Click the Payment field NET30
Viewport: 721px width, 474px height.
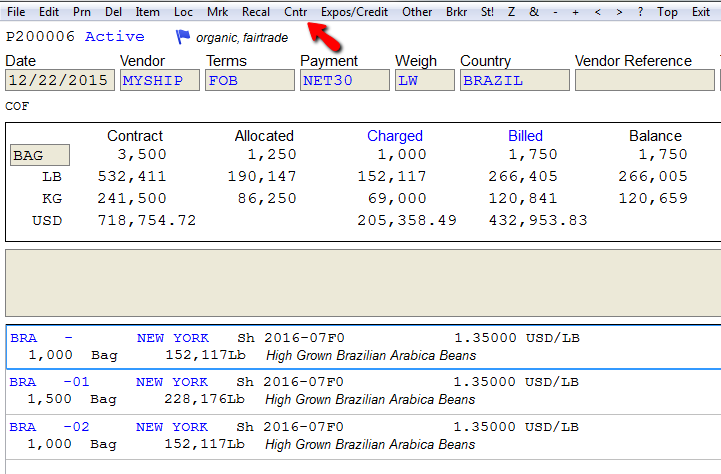pyautogui.click(x=345, y=80)
